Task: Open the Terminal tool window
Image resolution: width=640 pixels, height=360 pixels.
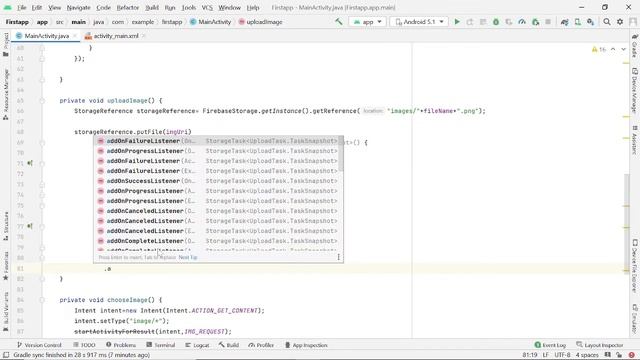Action: pos(161,345)
